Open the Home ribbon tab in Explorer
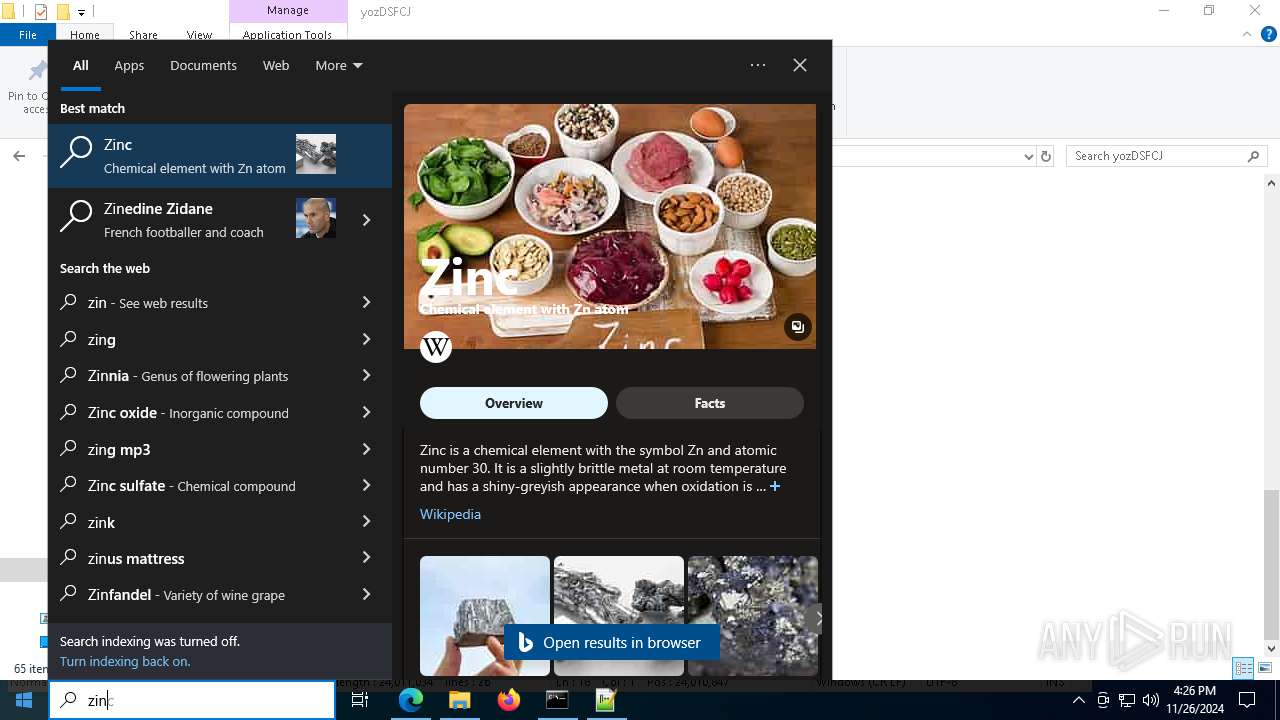This screenshot has height=720, width=1280. pyautogui.click(x=84, y=34)
